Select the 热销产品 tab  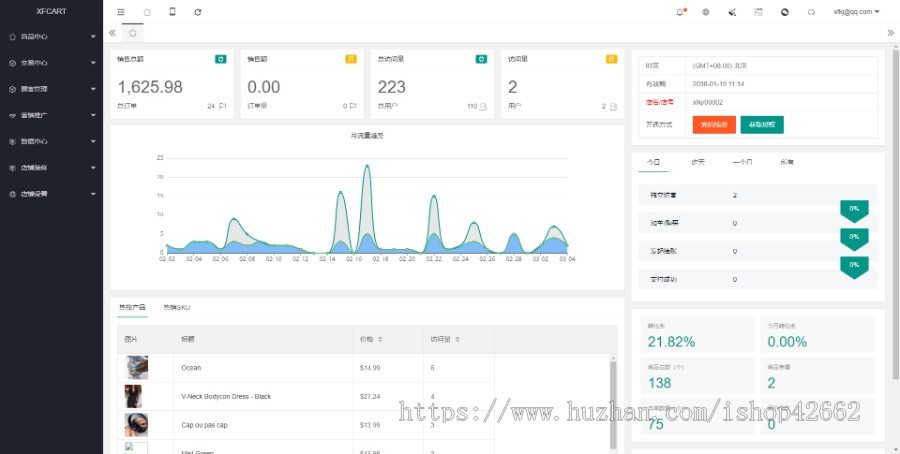point(132,307)
